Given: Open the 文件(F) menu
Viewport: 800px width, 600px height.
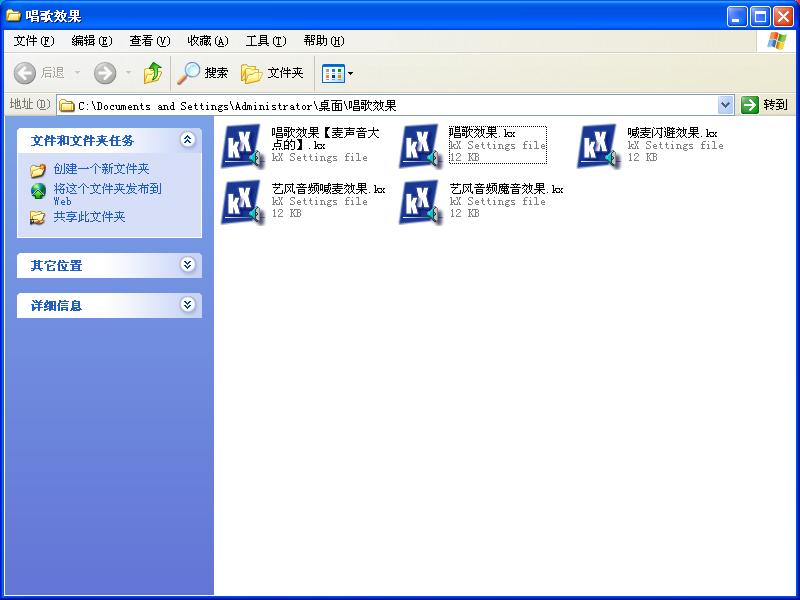Looking at the screenshot, I should point(34,41).
